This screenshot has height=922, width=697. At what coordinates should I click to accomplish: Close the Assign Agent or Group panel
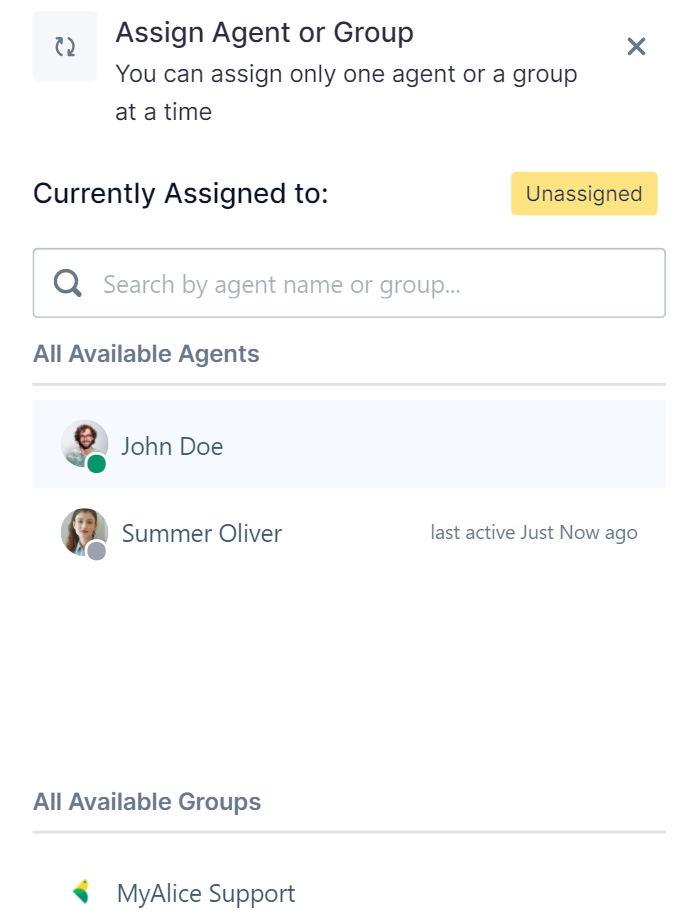click(636, 46)
